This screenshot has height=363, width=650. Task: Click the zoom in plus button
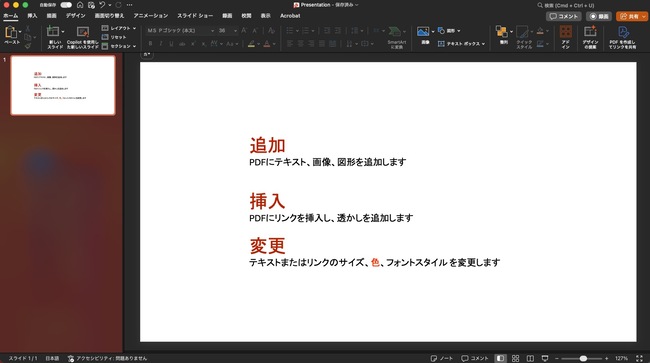click(606, 358)
